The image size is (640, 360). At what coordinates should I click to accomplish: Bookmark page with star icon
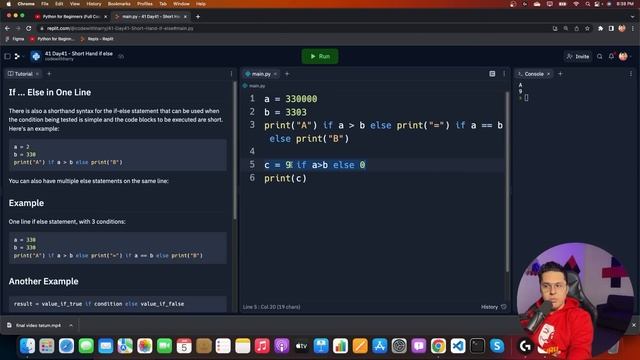[587, 28]
